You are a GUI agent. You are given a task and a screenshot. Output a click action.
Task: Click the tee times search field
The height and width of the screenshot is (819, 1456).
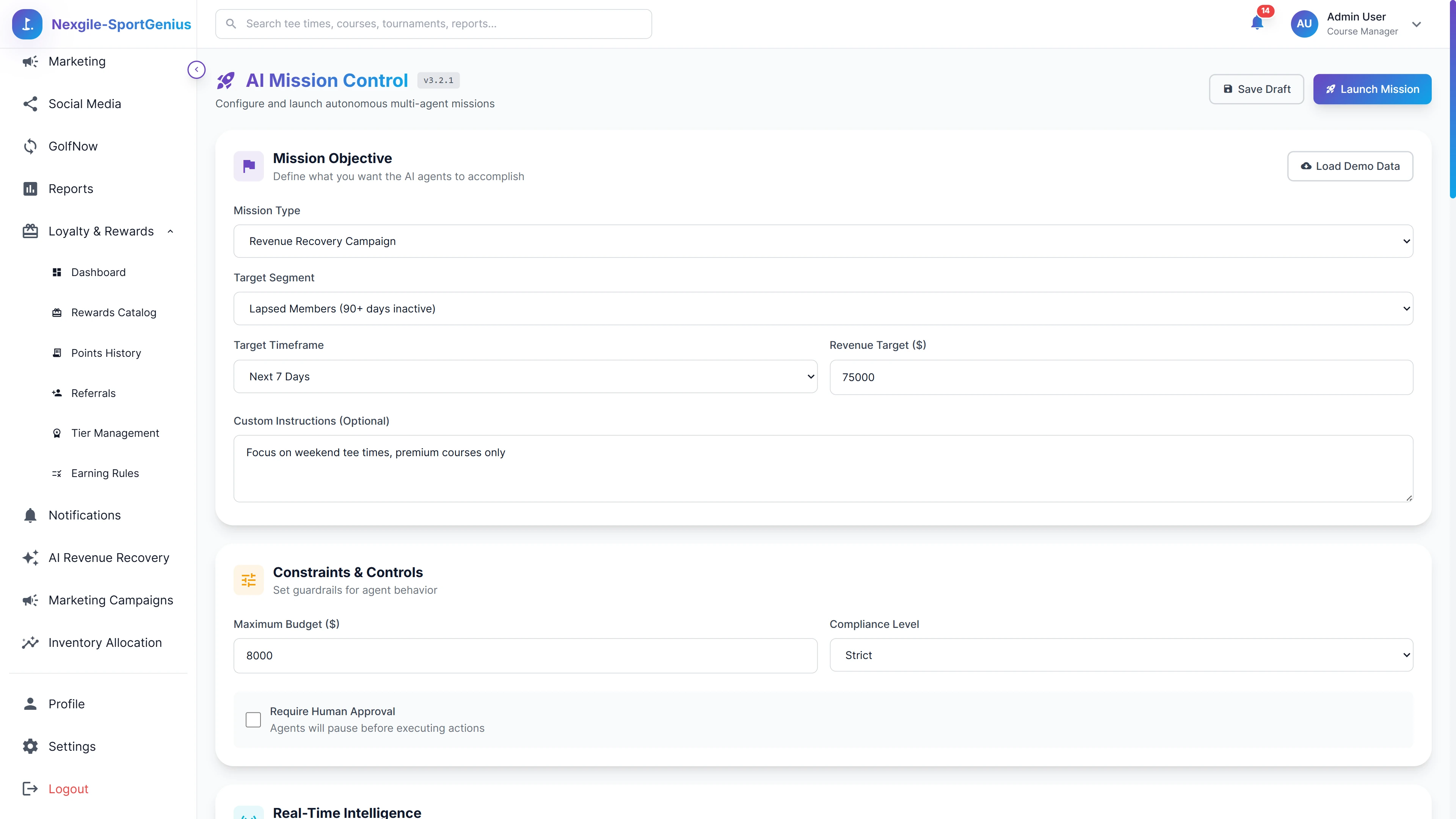coord(433,24)
